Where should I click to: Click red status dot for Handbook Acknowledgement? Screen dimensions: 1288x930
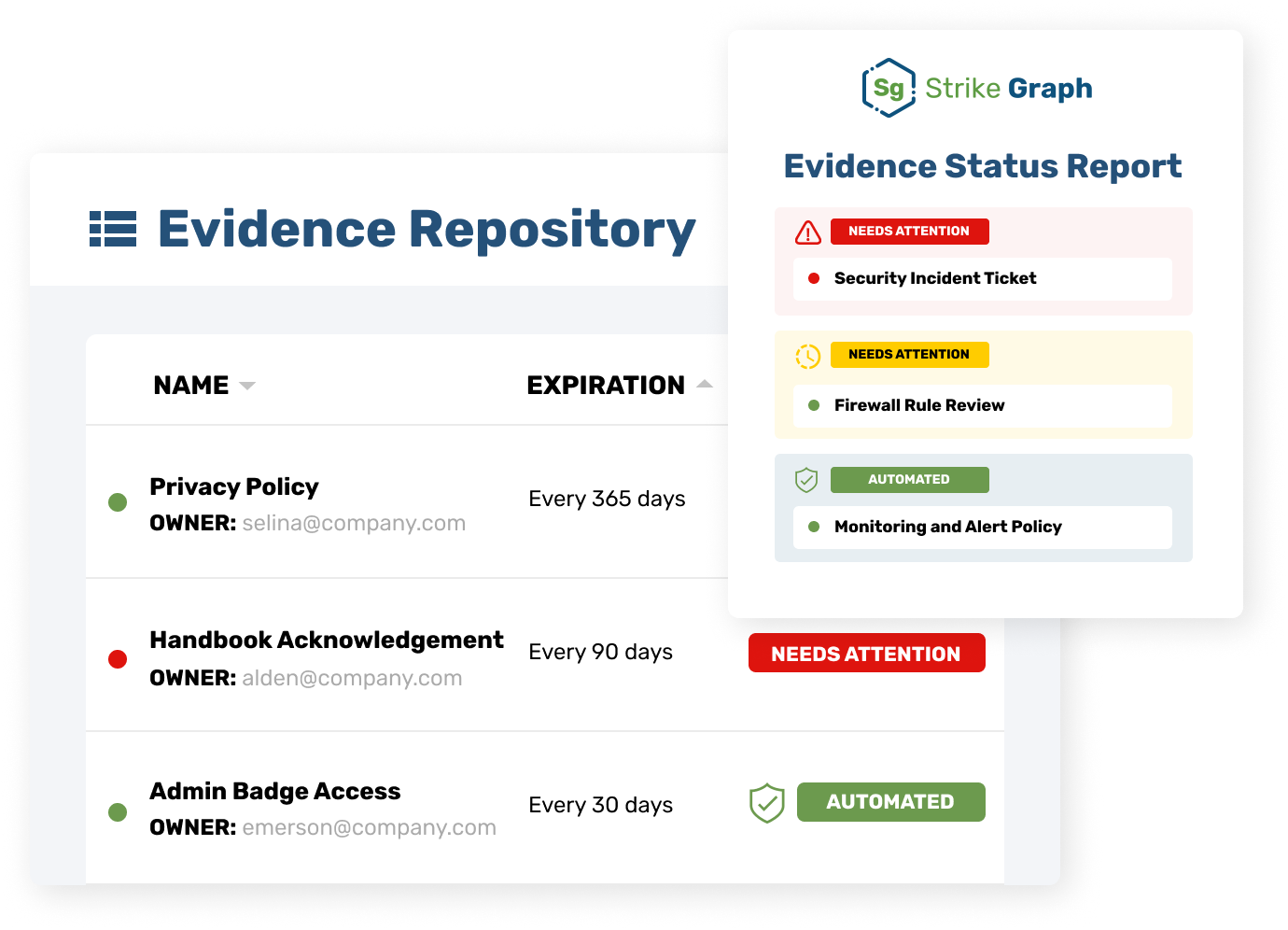click(x=118, y=659)
